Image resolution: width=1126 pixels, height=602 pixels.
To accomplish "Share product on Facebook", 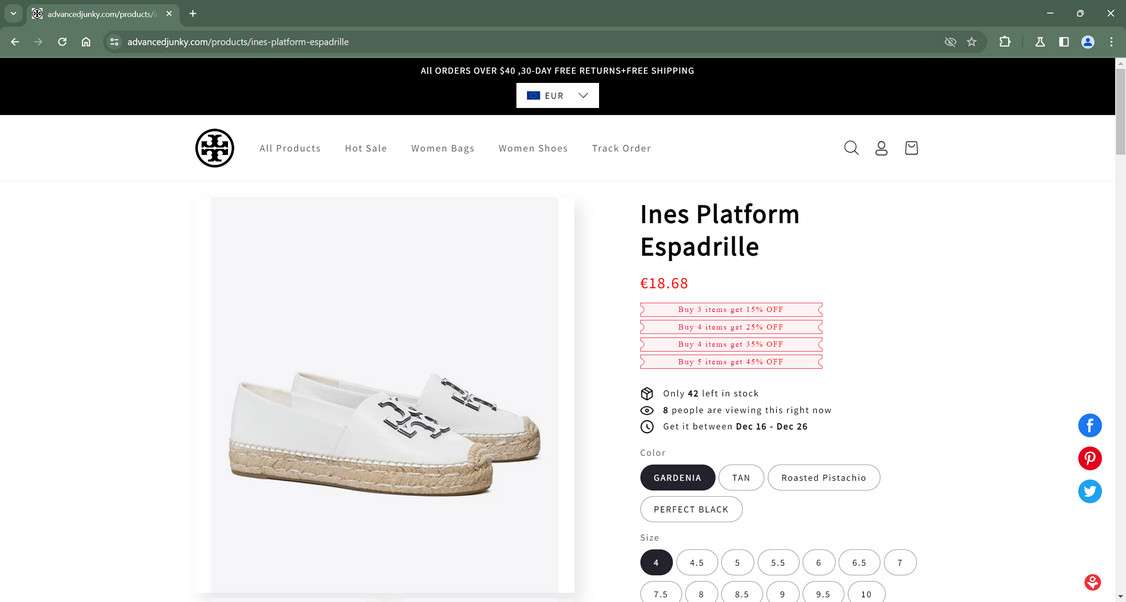I will 1089,425.
